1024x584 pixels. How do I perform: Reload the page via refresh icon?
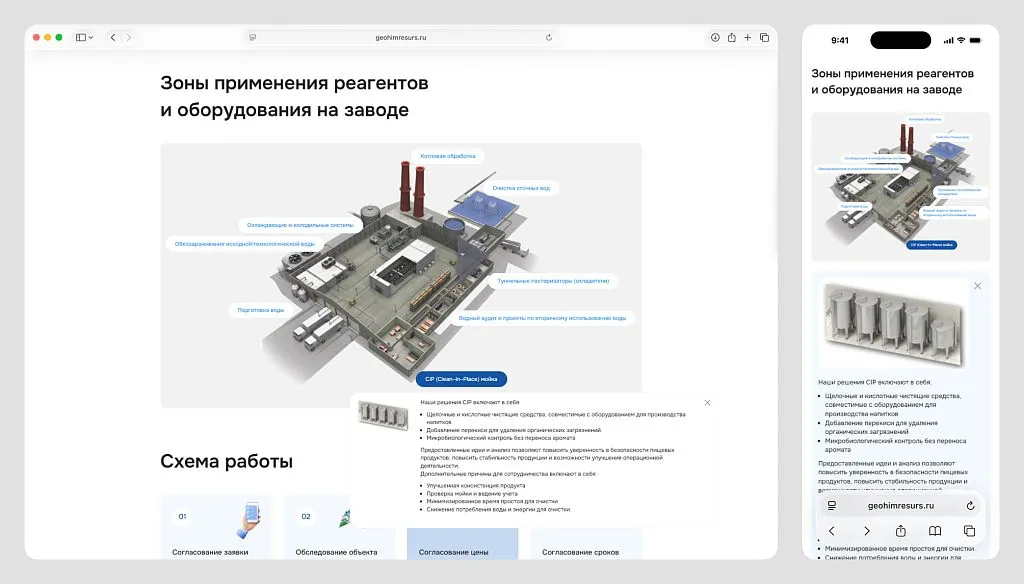(548, 37)
